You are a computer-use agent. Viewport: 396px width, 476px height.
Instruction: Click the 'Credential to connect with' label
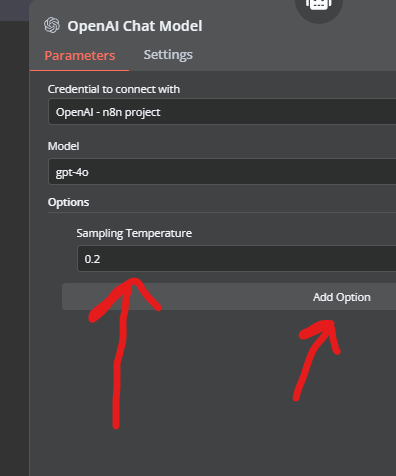click(114, 89)
